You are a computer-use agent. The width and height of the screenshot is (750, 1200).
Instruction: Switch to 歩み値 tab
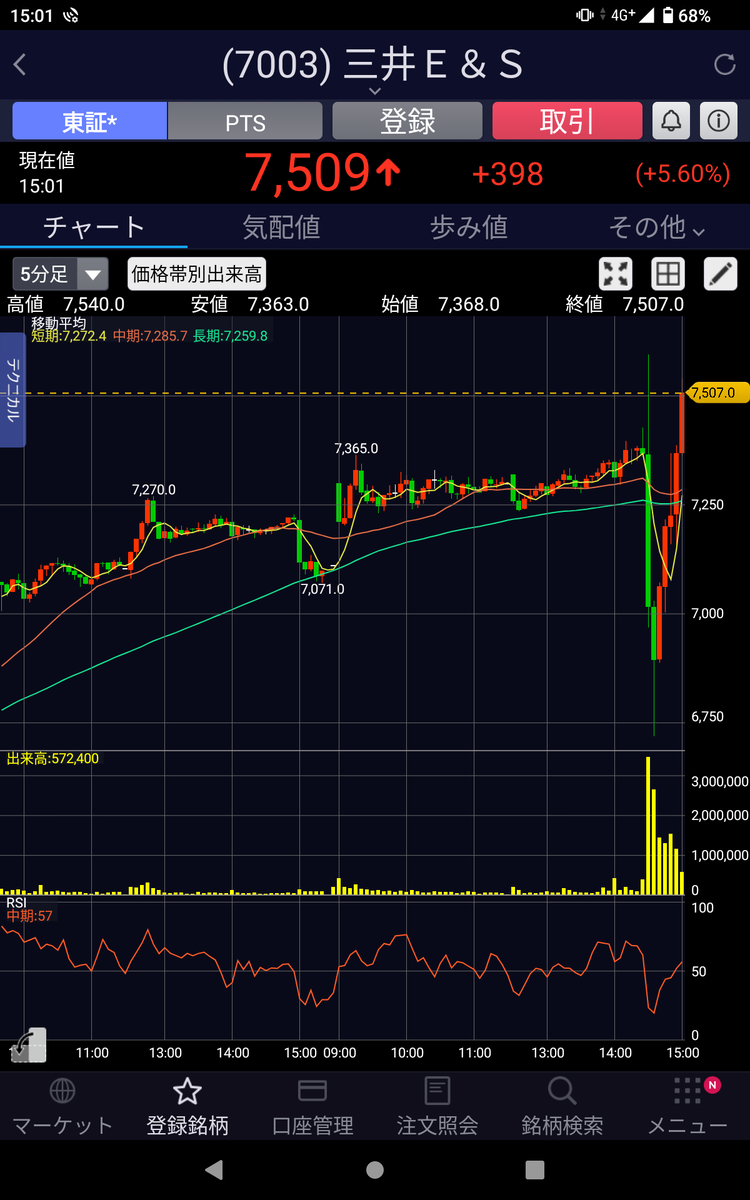point(469,227)
